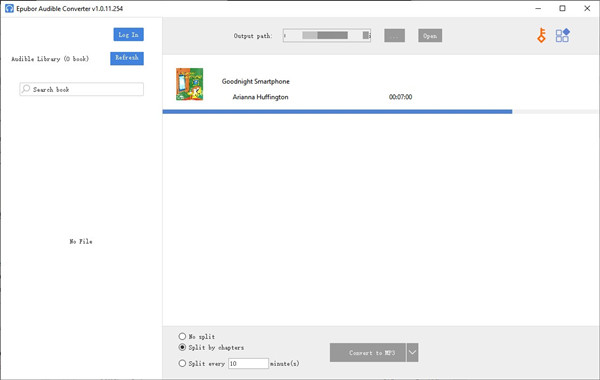600x380 pixels.
Task: Click the browse "..." output path button
Action: click(395, 36)
